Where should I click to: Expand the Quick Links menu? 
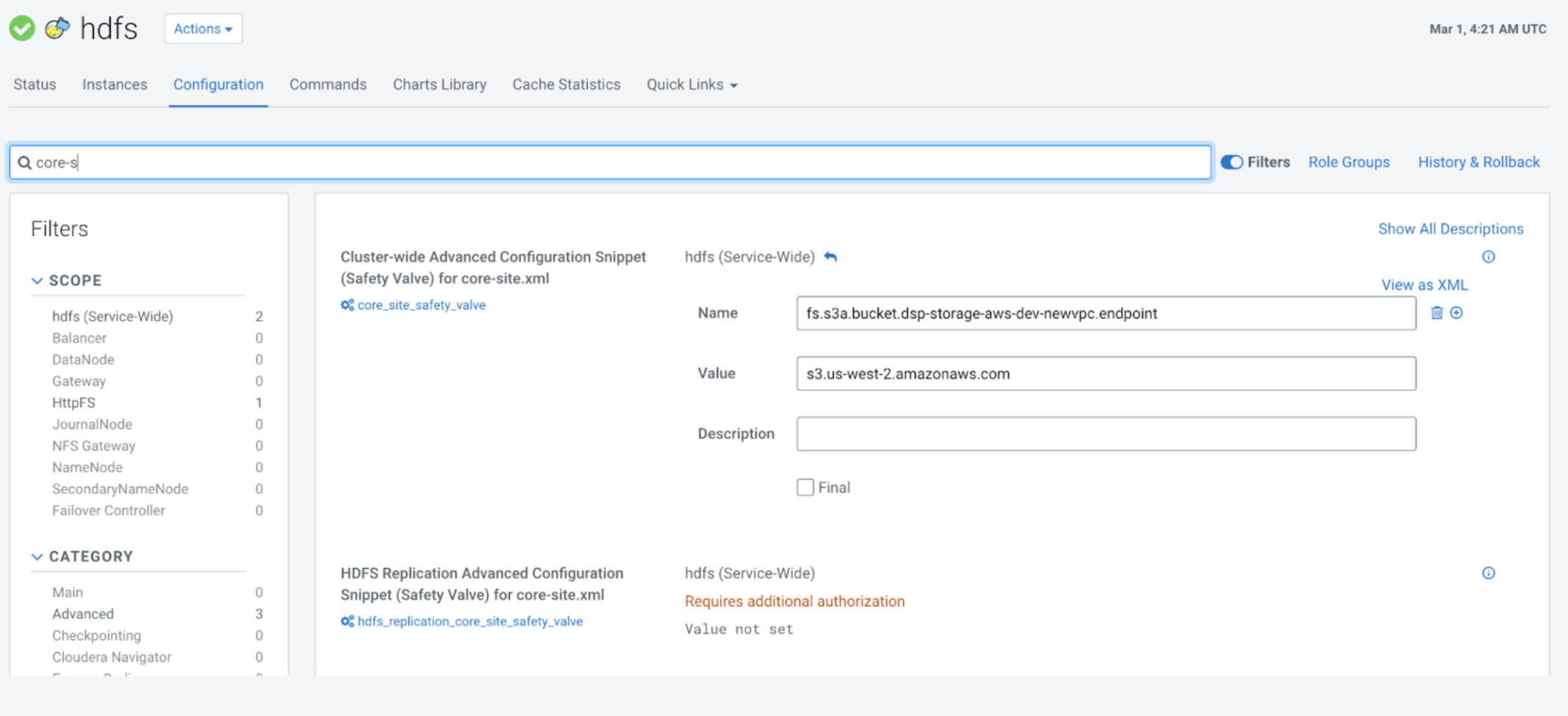click(691, 85)
